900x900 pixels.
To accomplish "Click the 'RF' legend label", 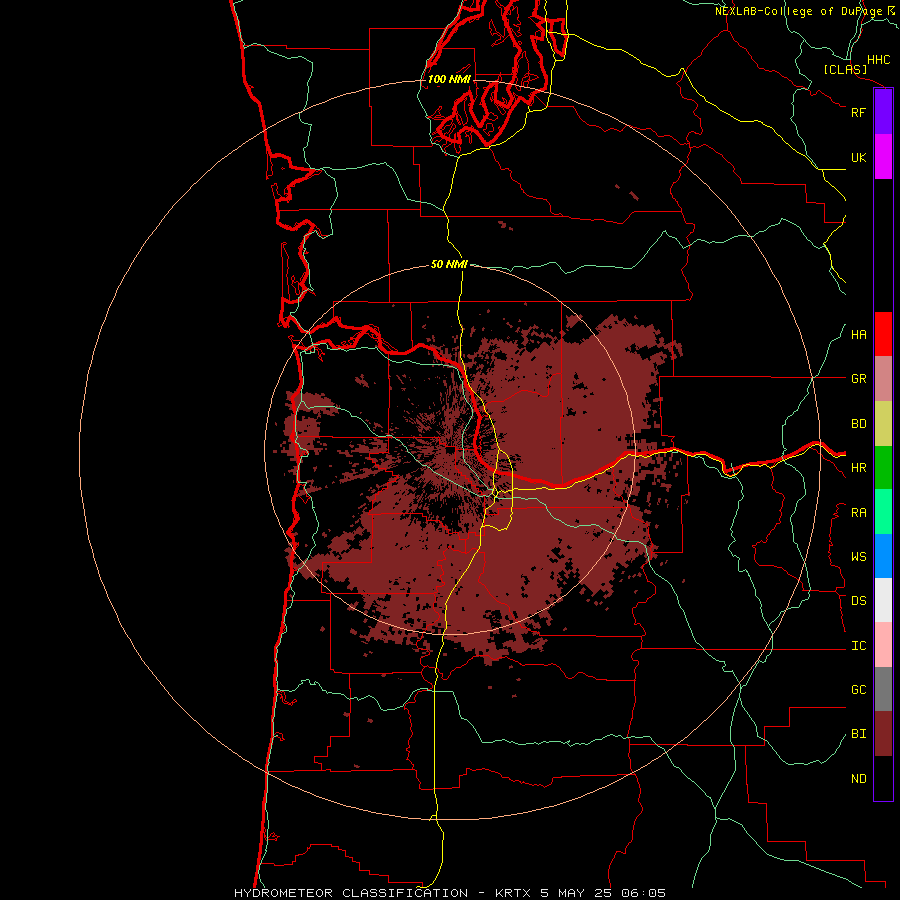I will click(x=858, y=112).
